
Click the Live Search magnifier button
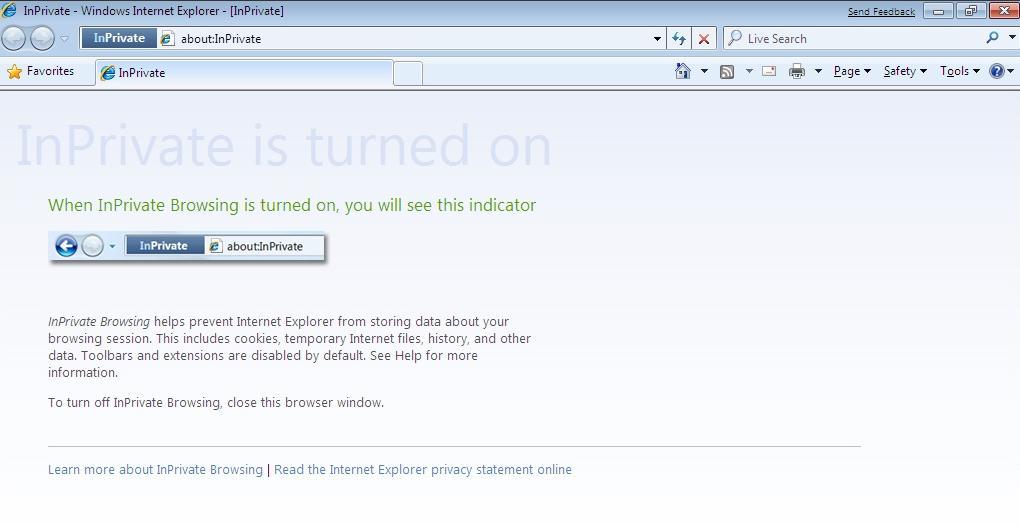(992, 38)
